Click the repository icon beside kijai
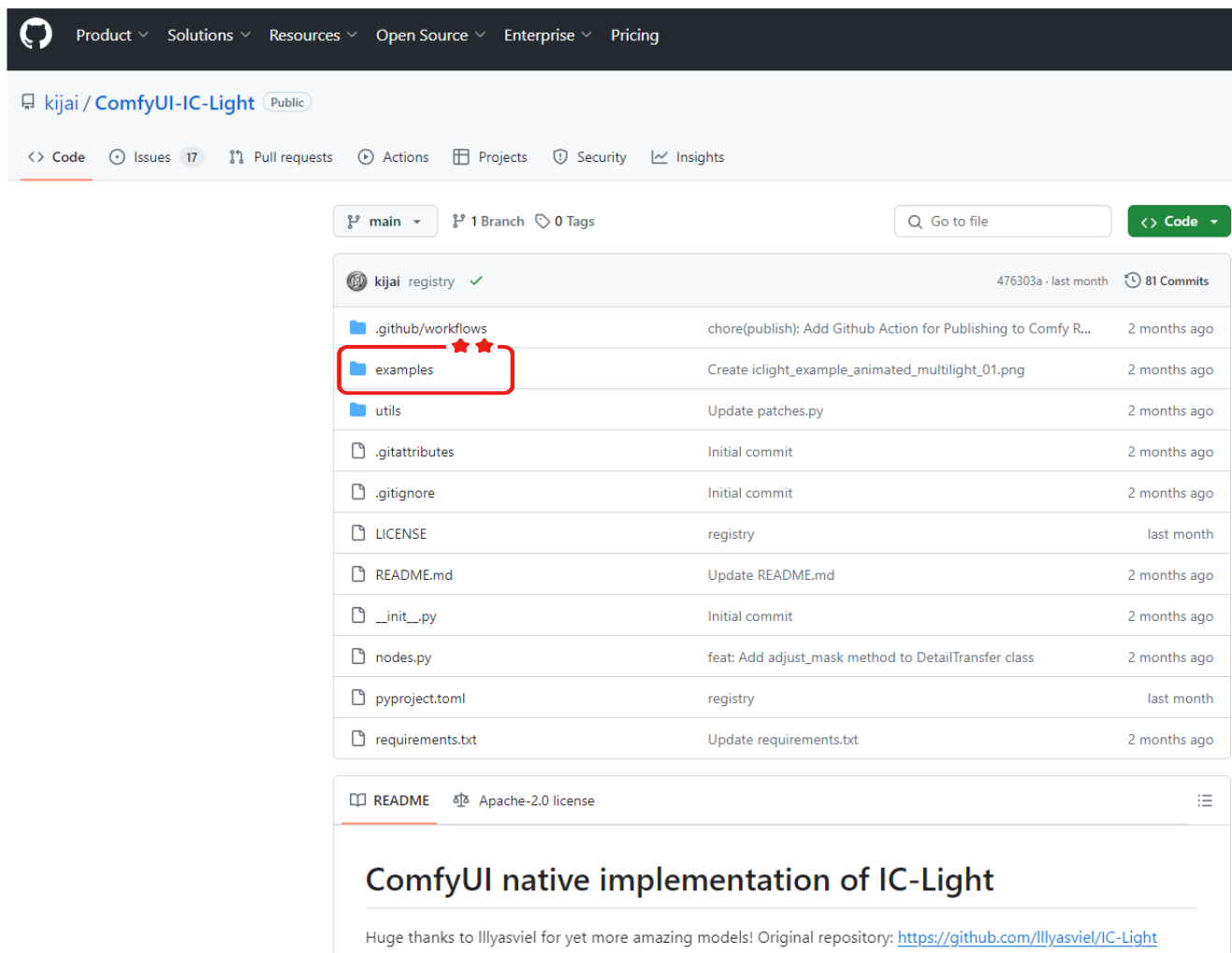Viewport: 1232px width, 953px height. 28,102
